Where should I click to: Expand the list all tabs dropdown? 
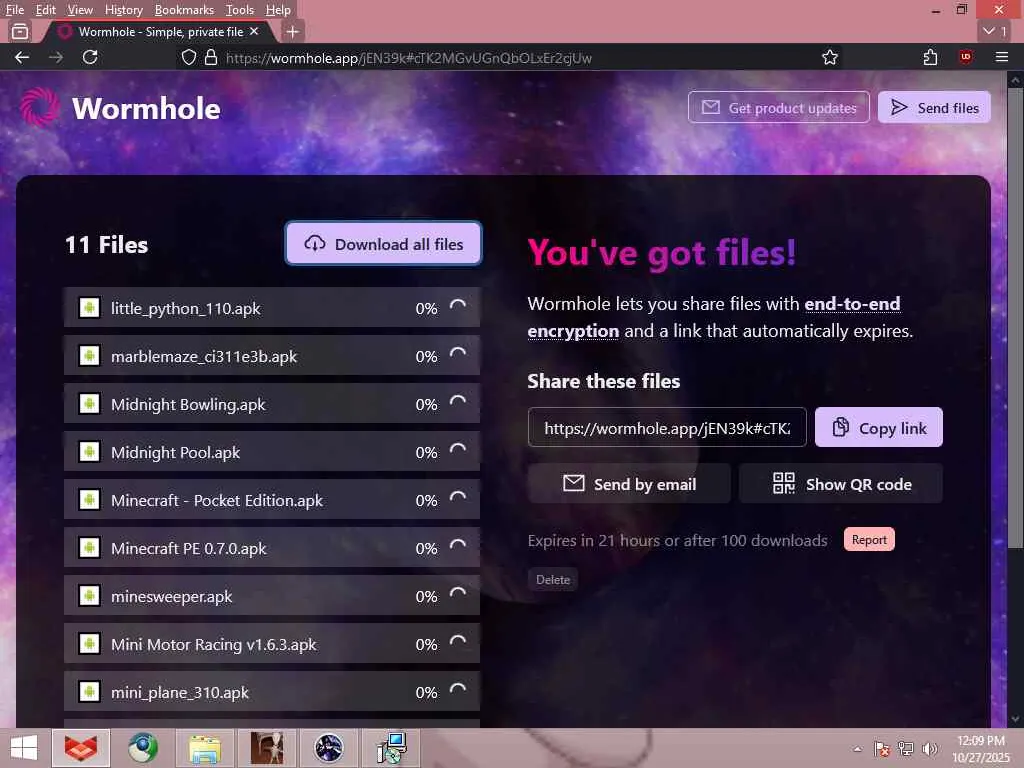click(x=996, y=31)
